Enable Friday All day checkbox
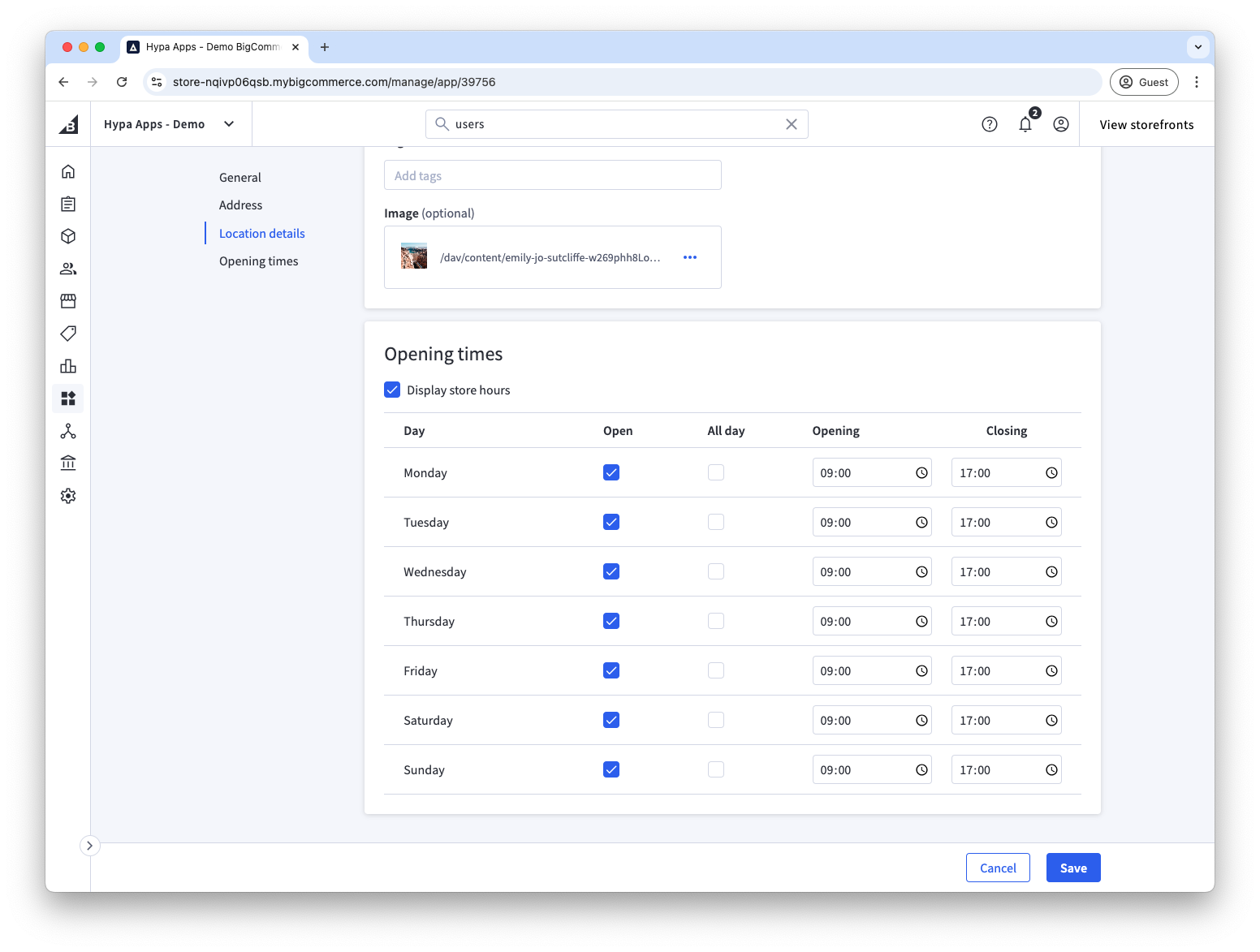 pyautogui.click(x=715, y=670)
